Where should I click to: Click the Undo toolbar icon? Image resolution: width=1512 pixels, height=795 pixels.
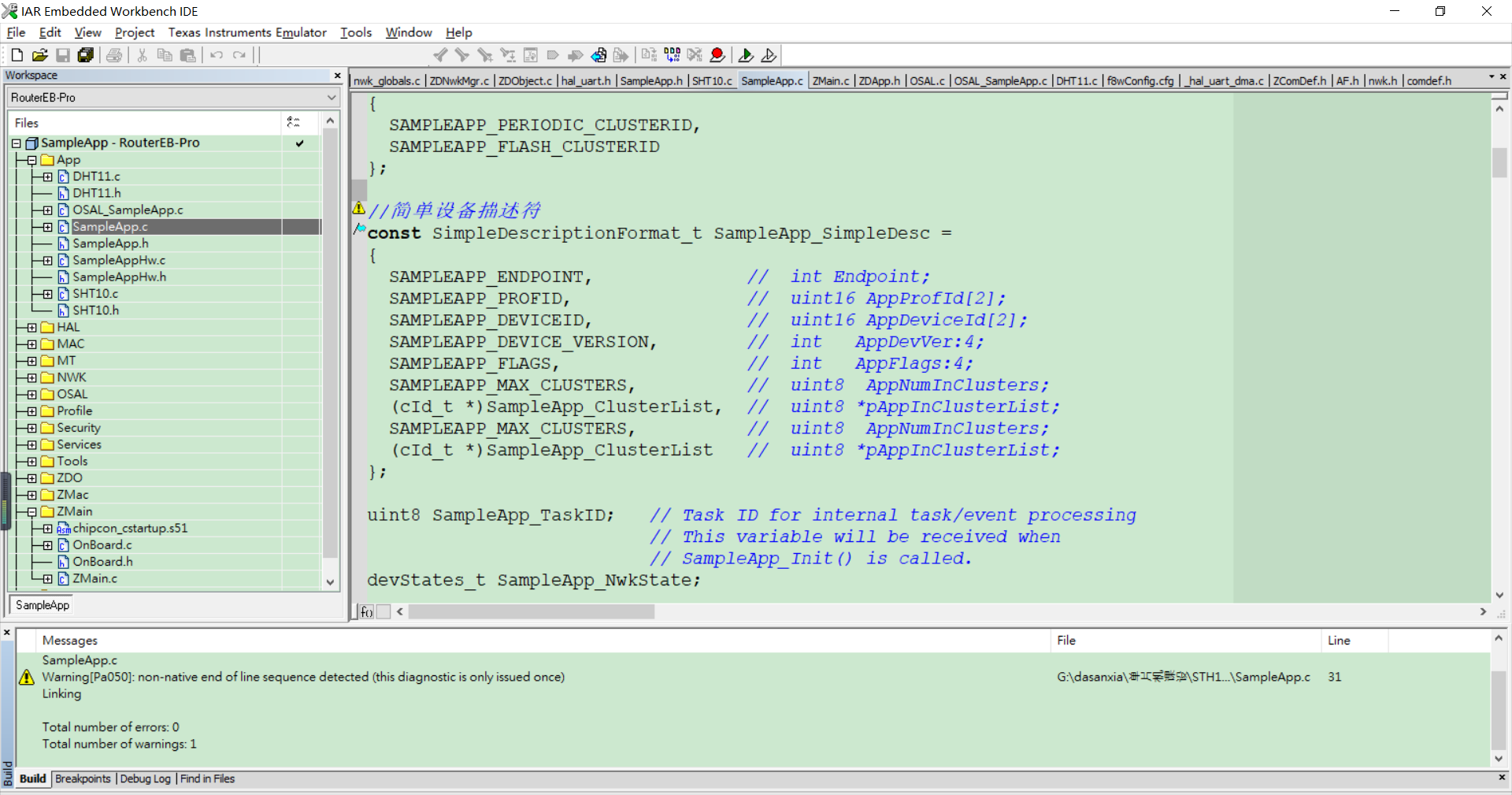(216, 54)
